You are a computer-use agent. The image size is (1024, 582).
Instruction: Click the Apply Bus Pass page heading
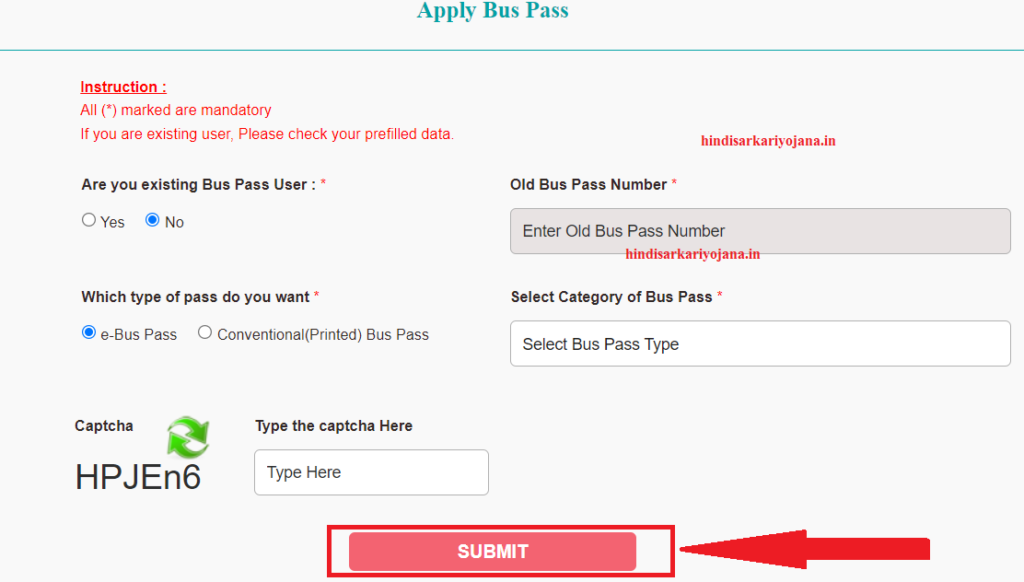(x=493, y=10)
